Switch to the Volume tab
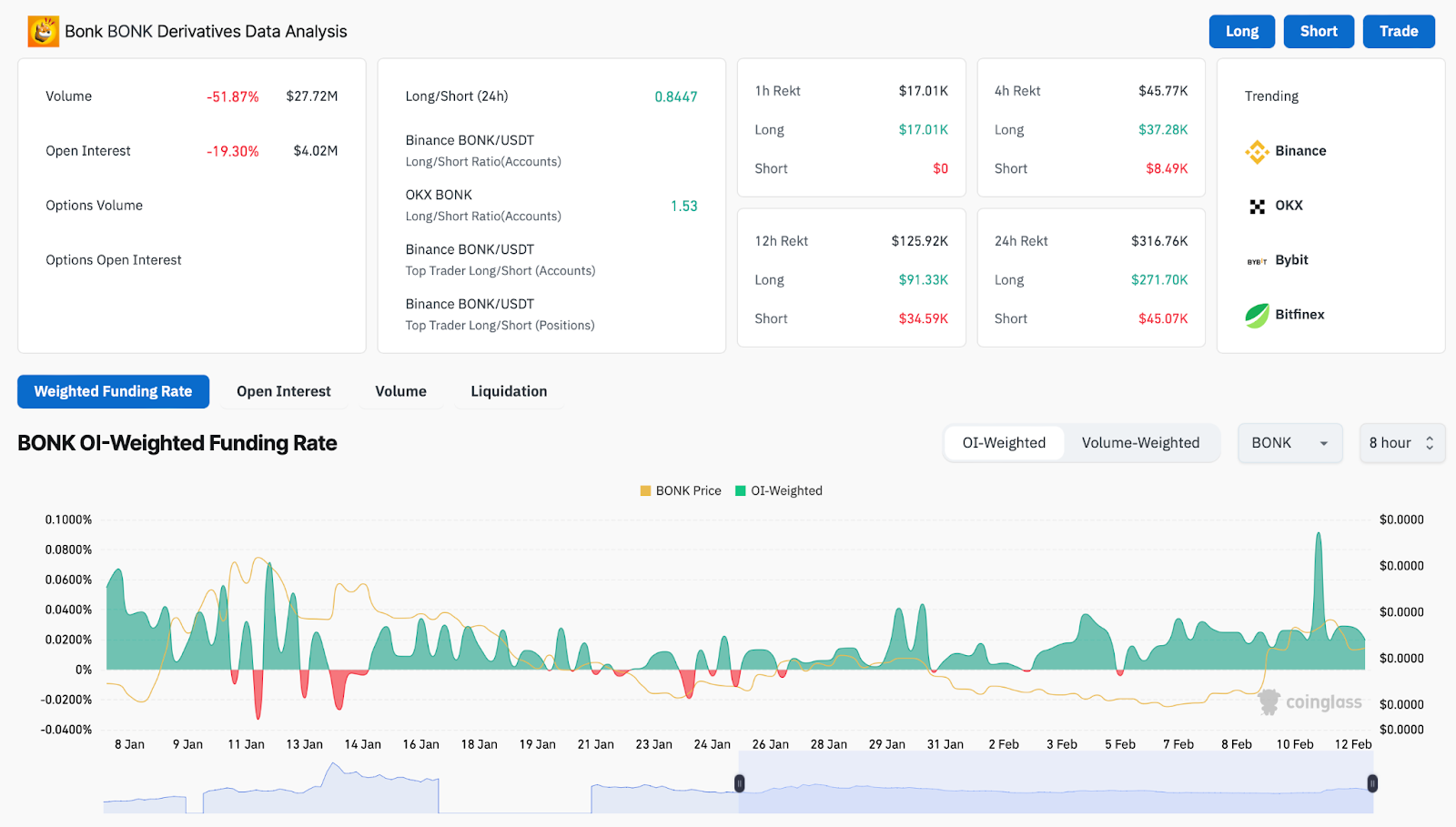This screenshot has height=827, width=1456. click(400, 391)
